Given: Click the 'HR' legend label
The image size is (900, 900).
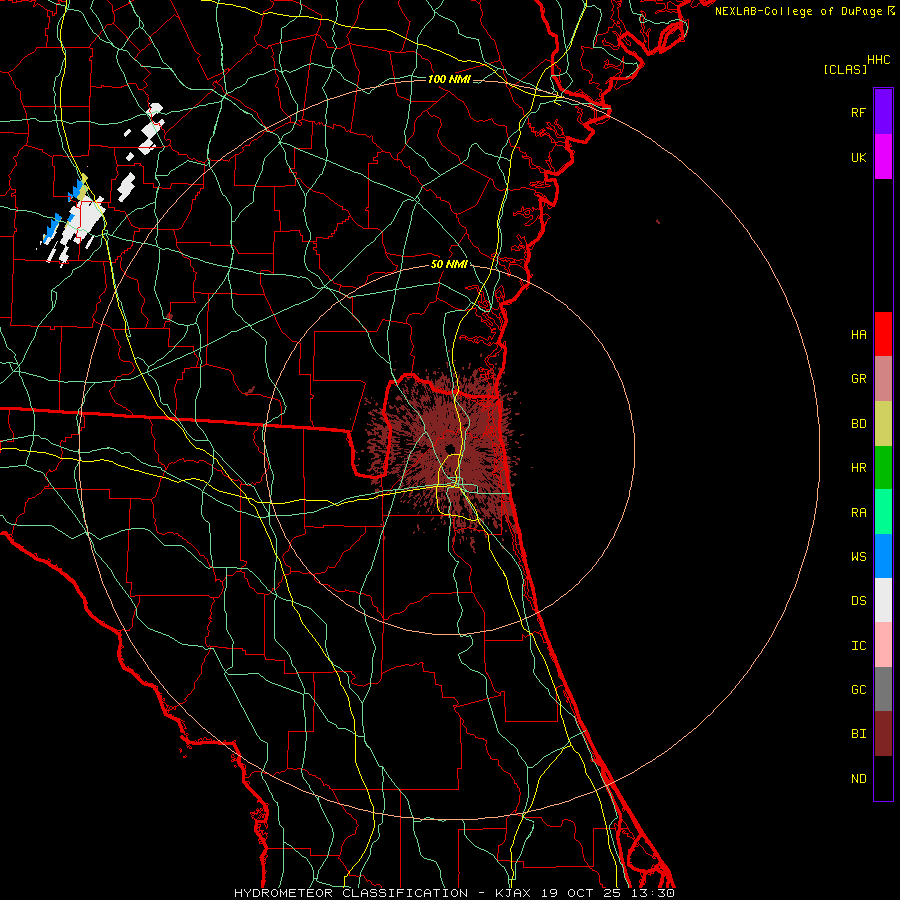Looking at the screenshot, I should [x=858, y=468].
